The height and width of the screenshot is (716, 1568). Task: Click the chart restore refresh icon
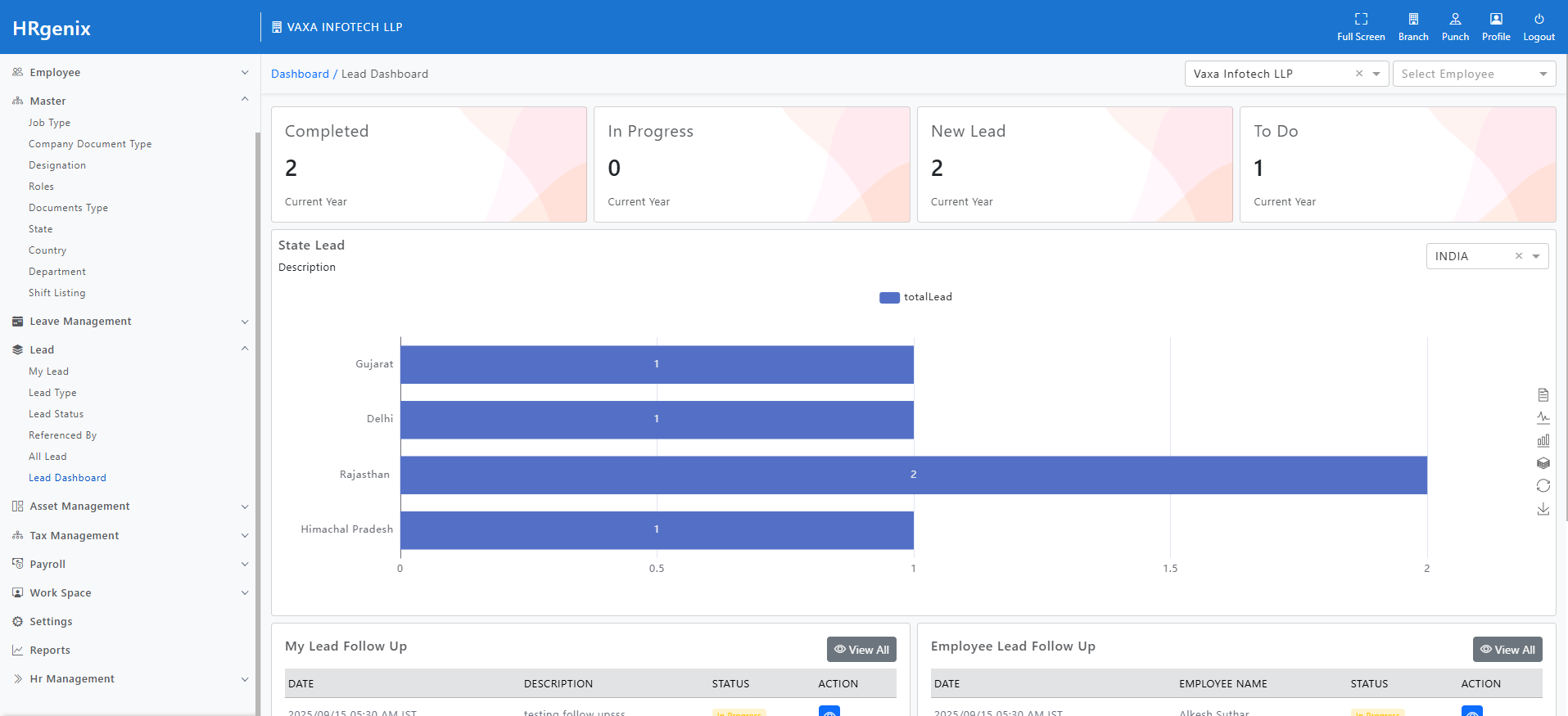[x=1543, y=486]
